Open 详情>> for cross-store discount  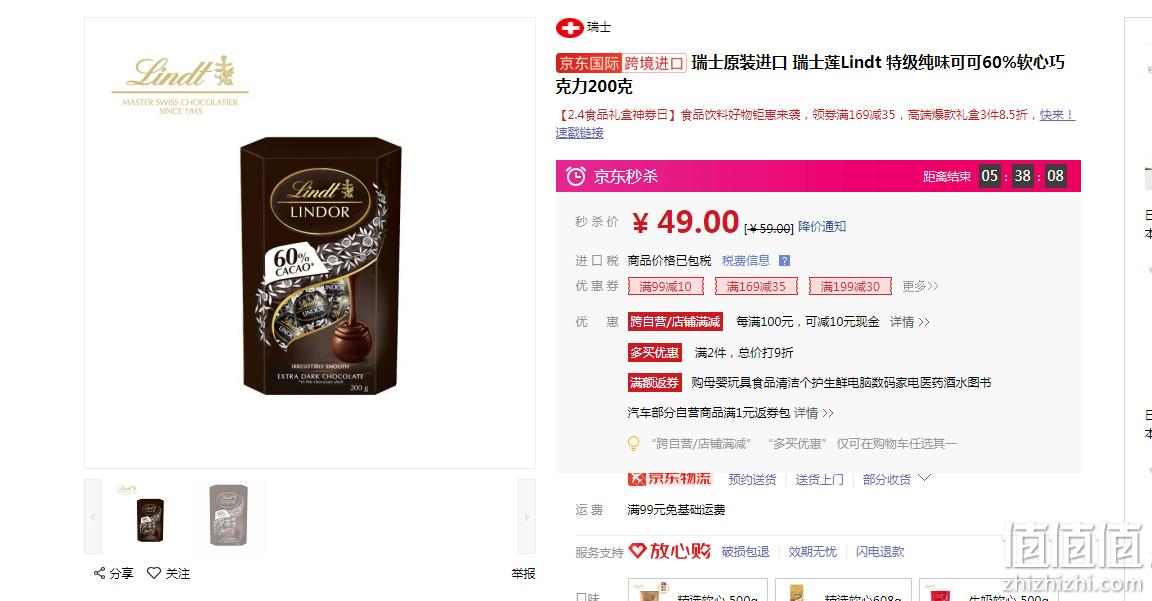(910, 322)
